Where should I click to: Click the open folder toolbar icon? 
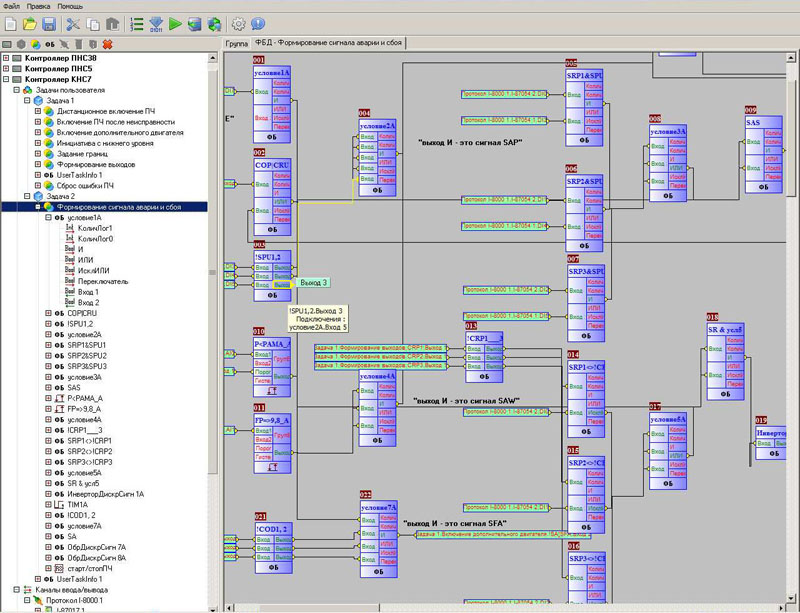[x=30, y=24]
